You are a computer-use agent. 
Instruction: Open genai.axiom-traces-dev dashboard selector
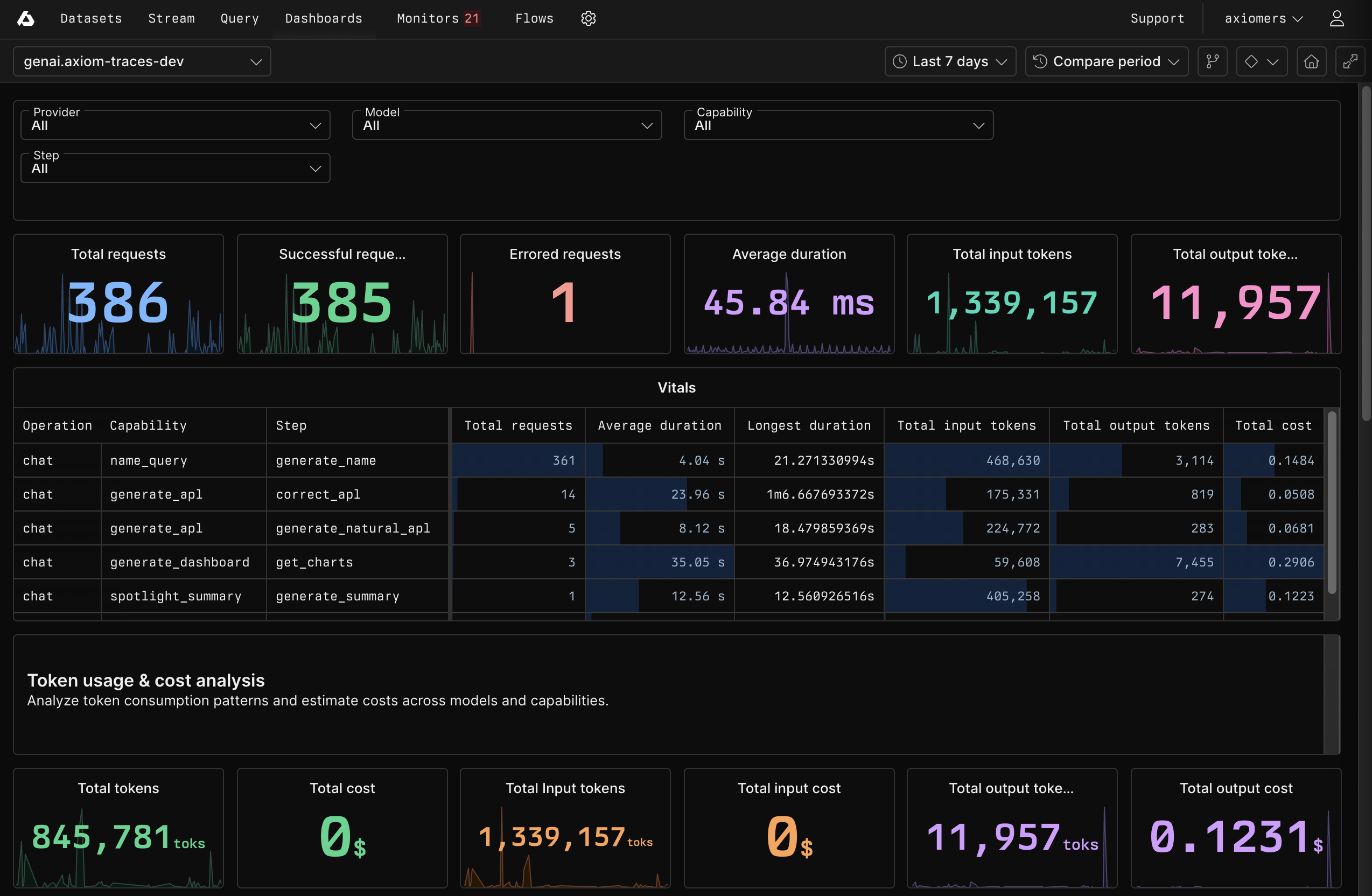coord(142,61)
